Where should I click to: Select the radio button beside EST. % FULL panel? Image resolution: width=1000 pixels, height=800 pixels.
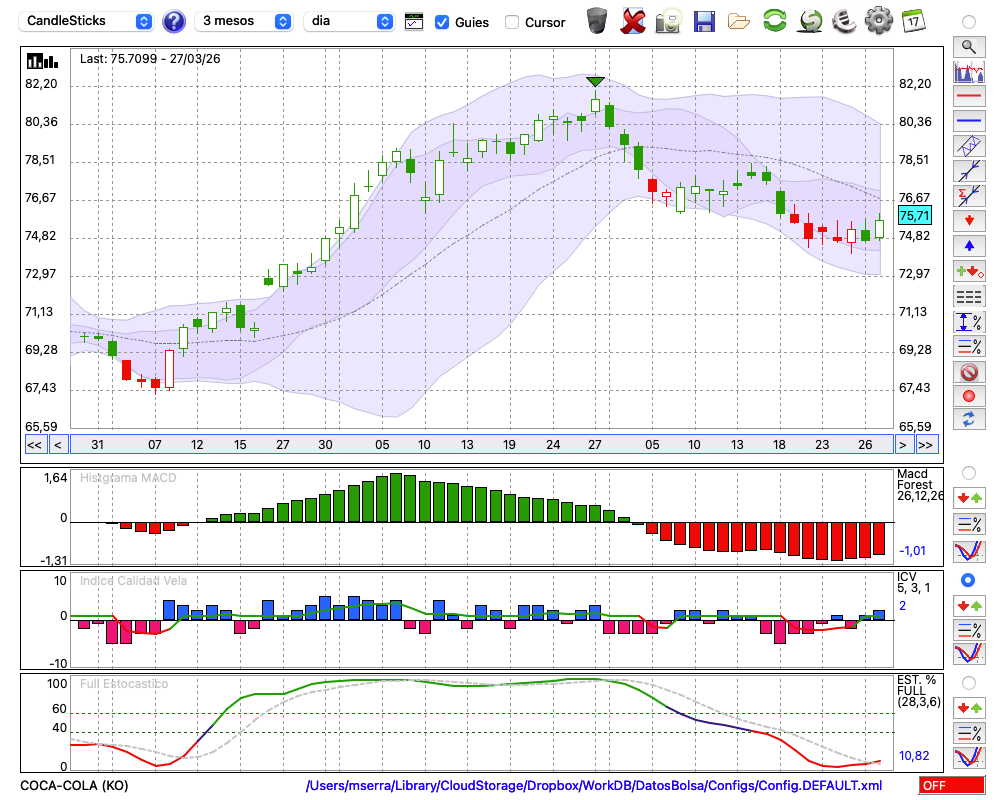coord(967,682)
